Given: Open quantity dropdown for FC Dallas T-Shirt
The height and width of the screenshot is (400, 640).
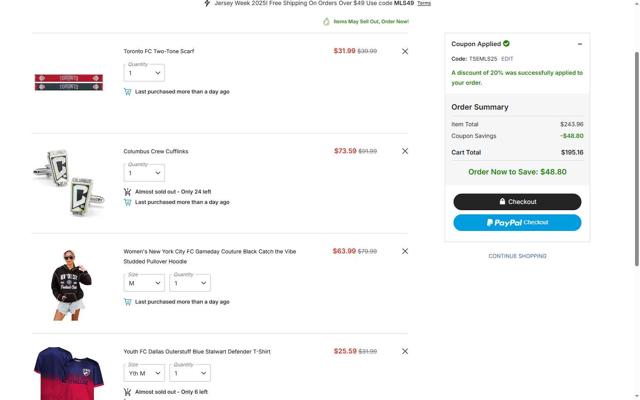Looking at the screenshot, I should click(x=190, y=372).
